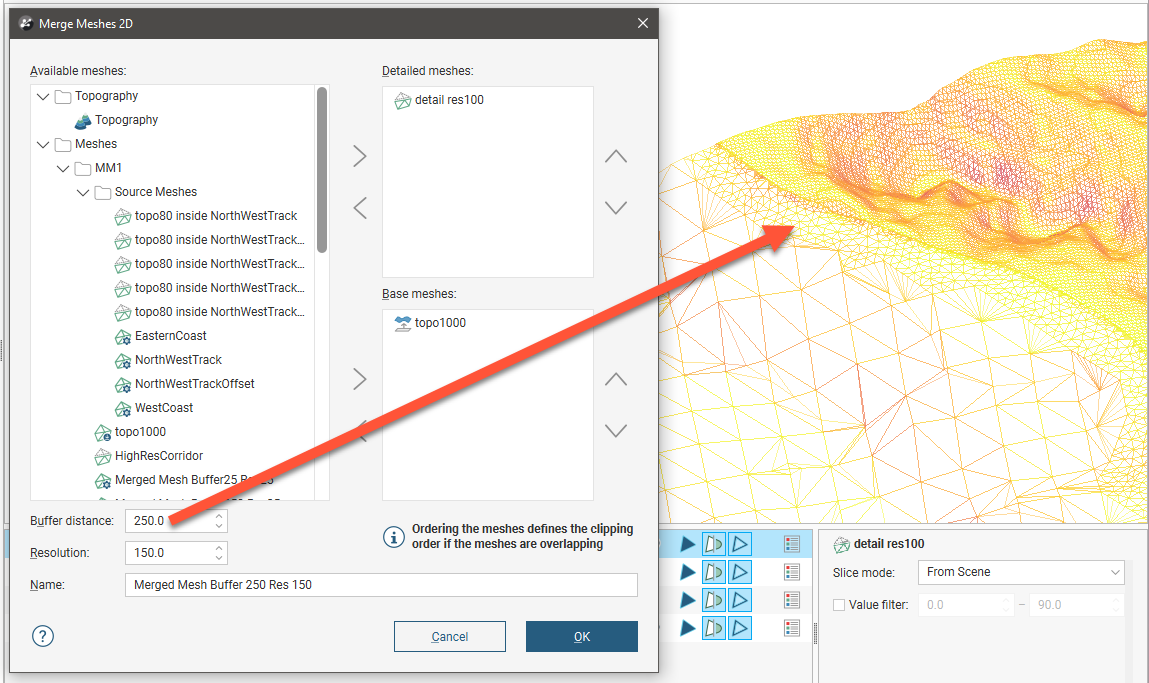Click the help question mark icon
The image size is (1149, 683).
point(42,636)
